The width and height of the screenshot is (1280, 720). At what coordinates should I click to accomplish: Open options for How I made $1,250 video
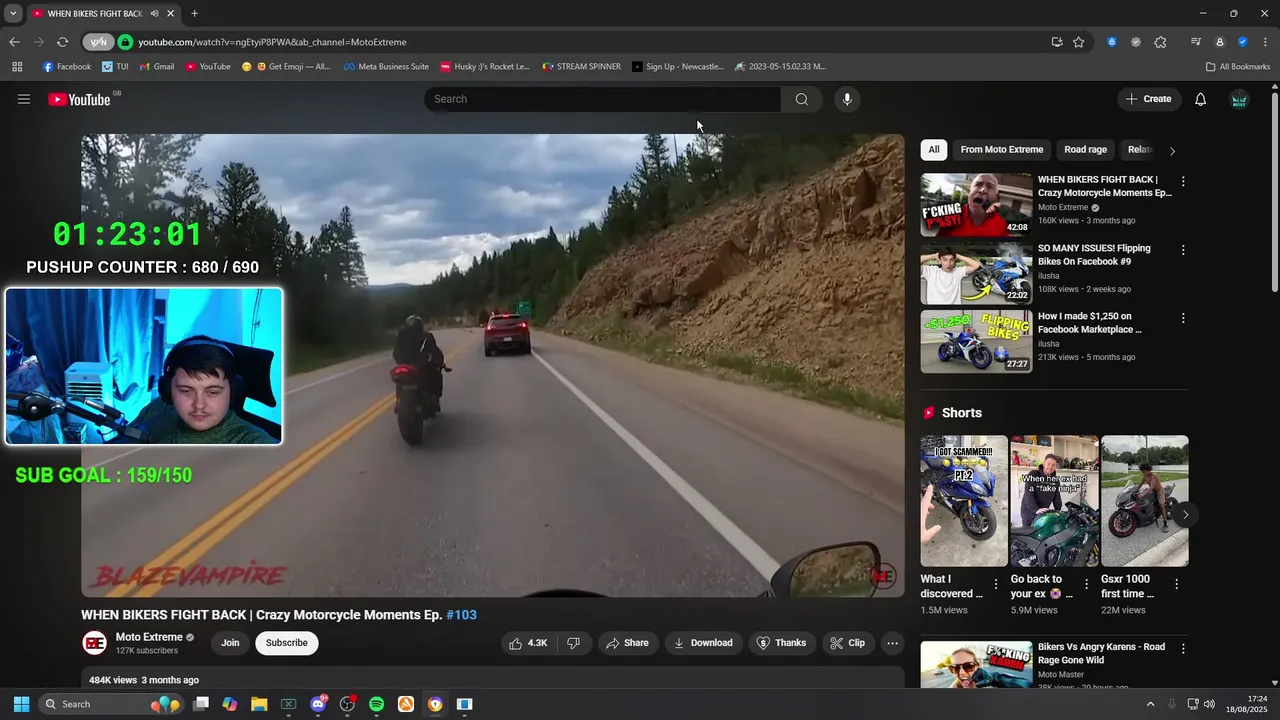1183,318
